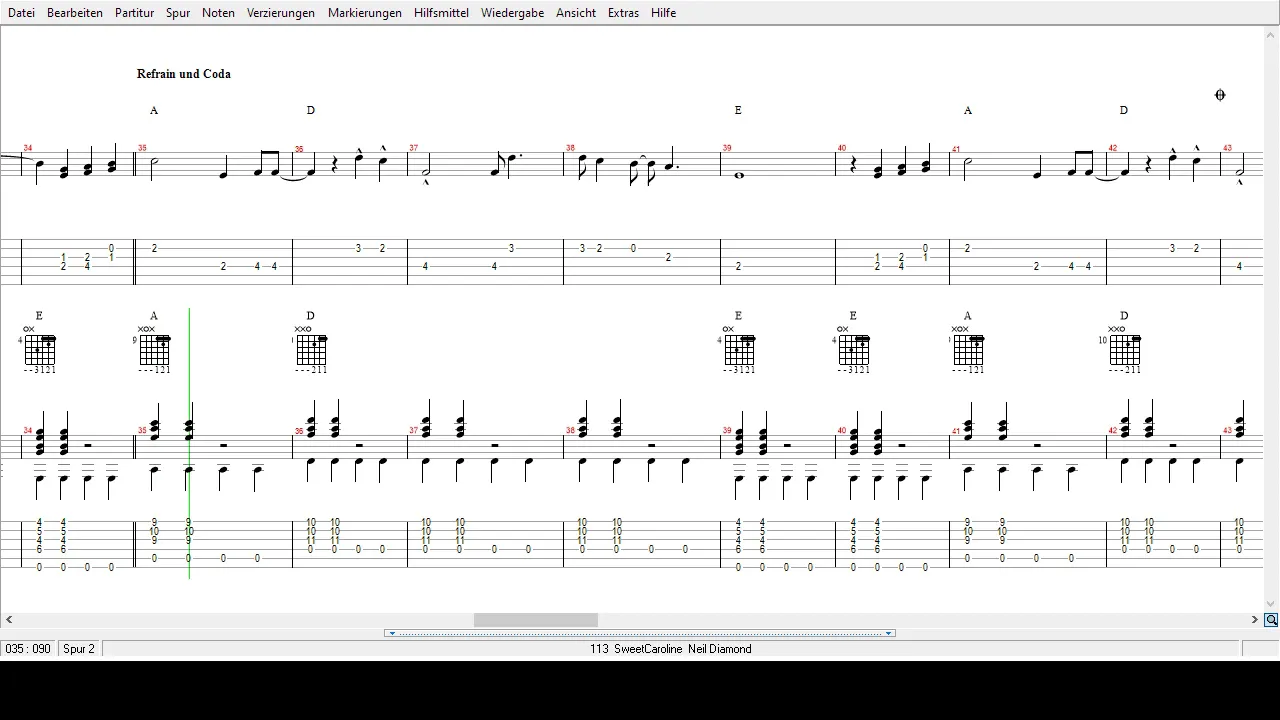Screen dimensions: 1280x720
Task: Open the Partitur menu
Action: pos(134,13)
